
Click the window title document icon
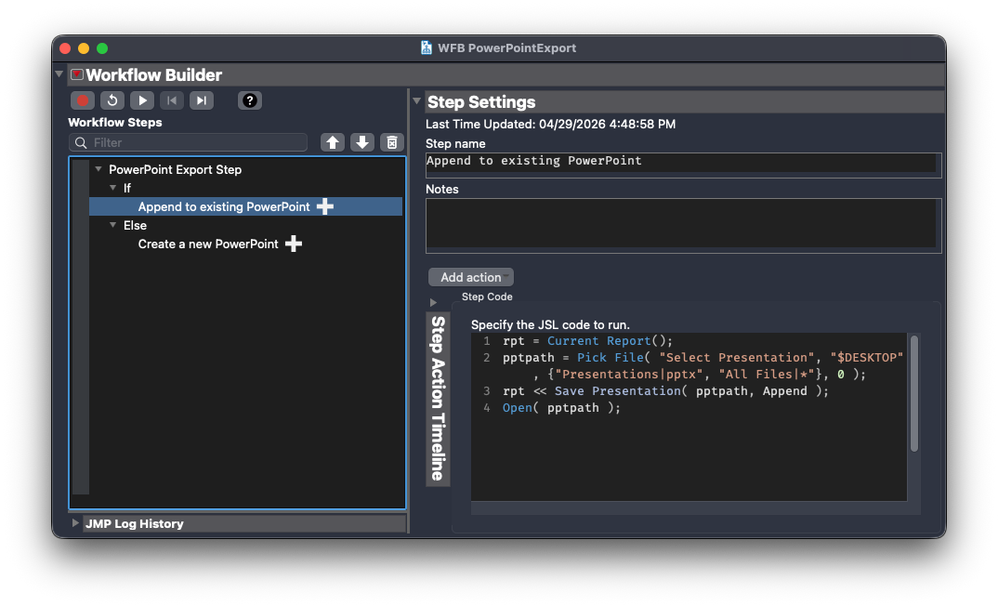(x=426, y=48)
